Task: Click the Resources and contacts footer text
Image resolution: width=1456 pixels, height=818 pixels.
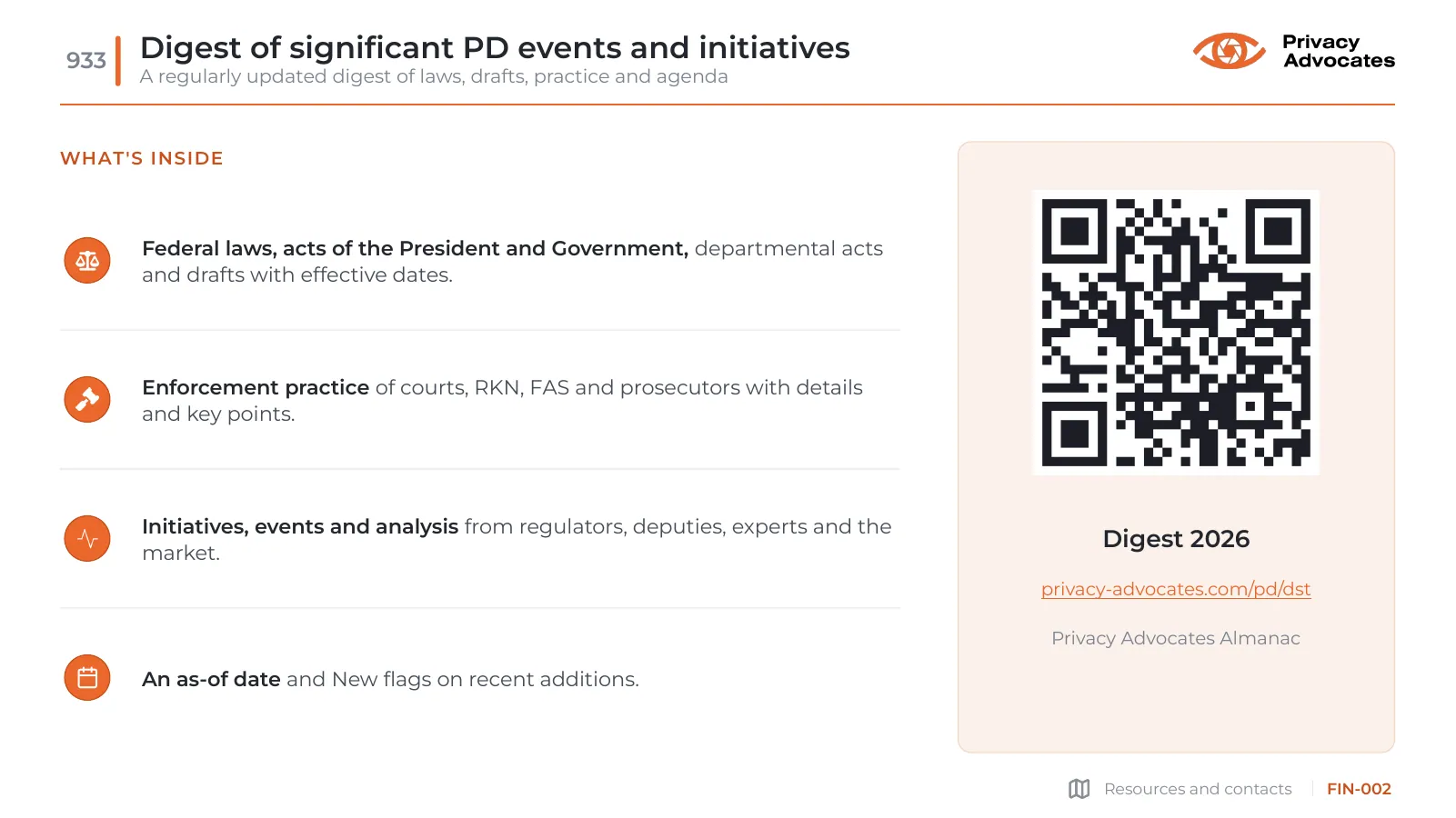Action: pos(1198,789)
